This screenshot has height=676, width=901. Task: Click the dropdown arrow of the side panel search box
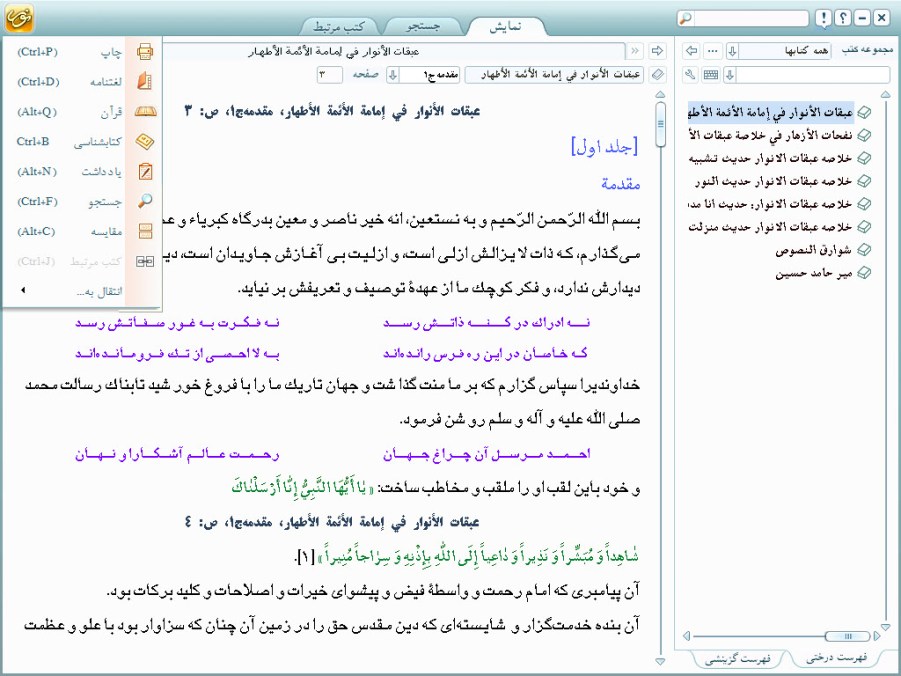(730, 75)
